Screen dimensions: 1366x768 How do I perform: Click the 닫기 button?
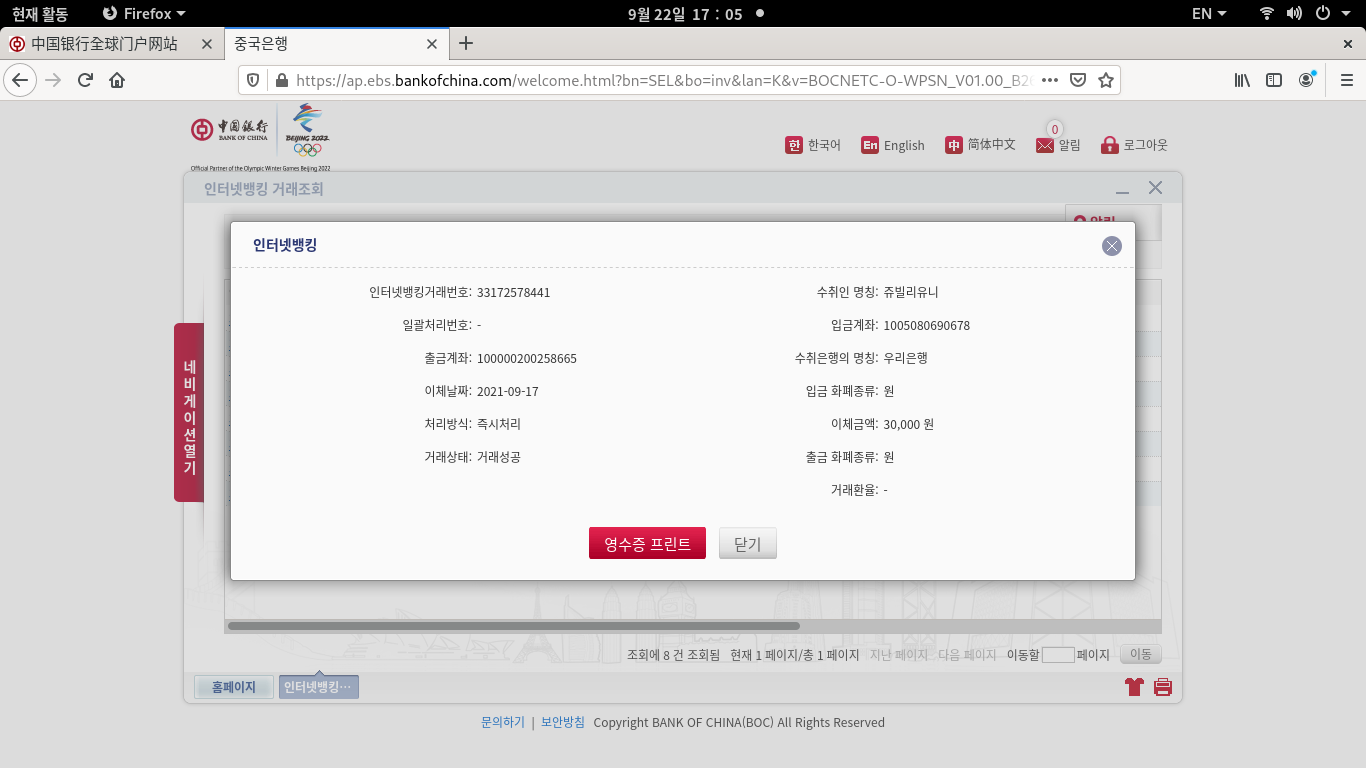(x=747, y=543)
